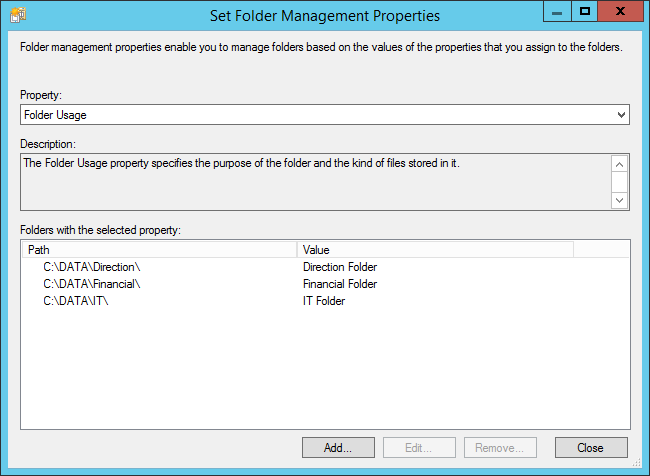This screenshot has height=476, width=650.
Task: Click the Close button at bottom
Action: pos(591,448)
